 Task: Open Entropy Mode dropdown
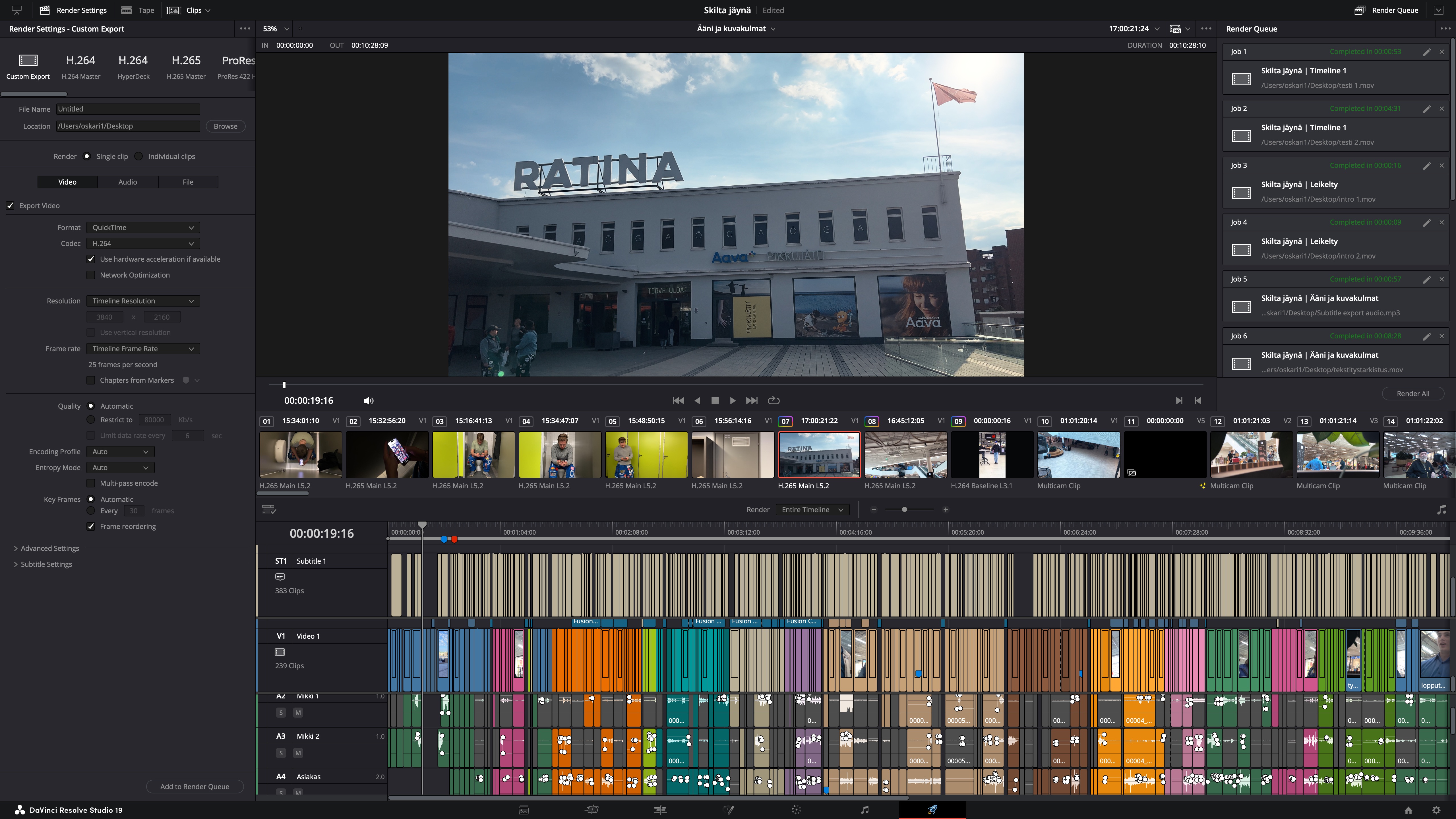click(x=120, y=468)
